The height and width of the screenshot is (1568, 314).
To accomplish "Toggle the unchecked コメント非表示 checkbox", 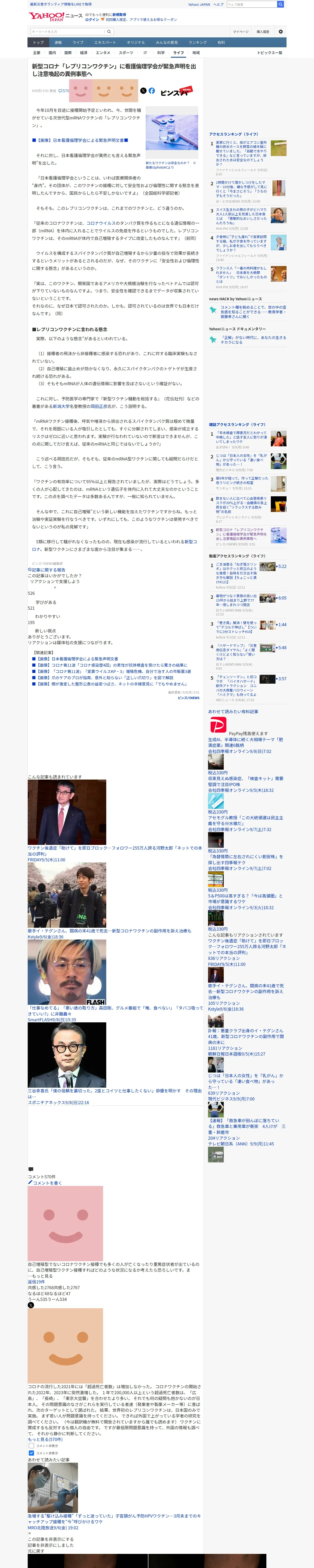I will (x=32, y=1445).
